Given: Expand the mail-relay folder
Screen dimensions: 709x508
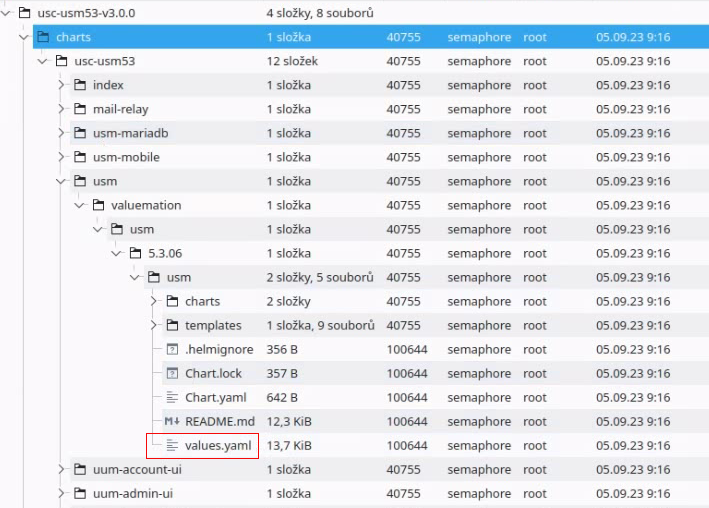Looking at the screenshot, I should pos(61,109).
